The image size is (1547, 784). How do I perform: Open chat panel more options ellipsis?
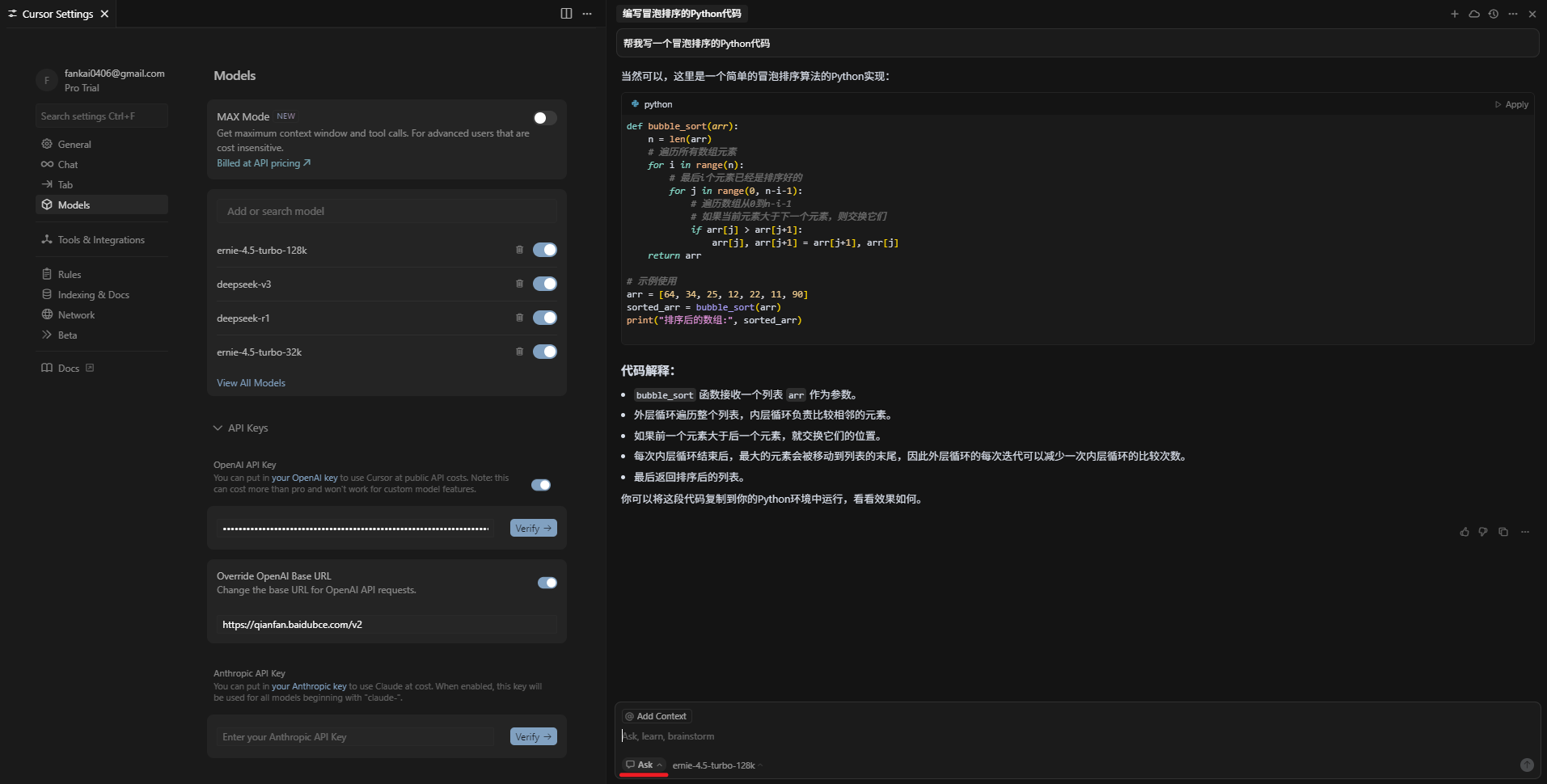point(1513,14)
